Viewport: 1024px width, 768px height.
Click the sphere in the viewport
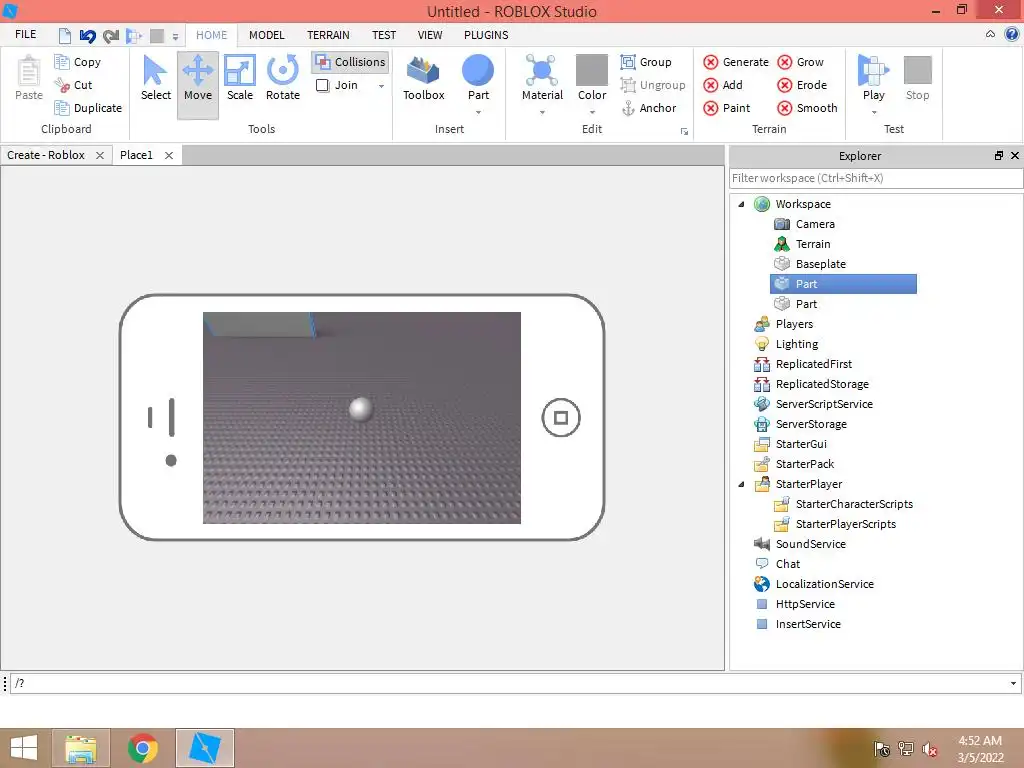[360, 409]
